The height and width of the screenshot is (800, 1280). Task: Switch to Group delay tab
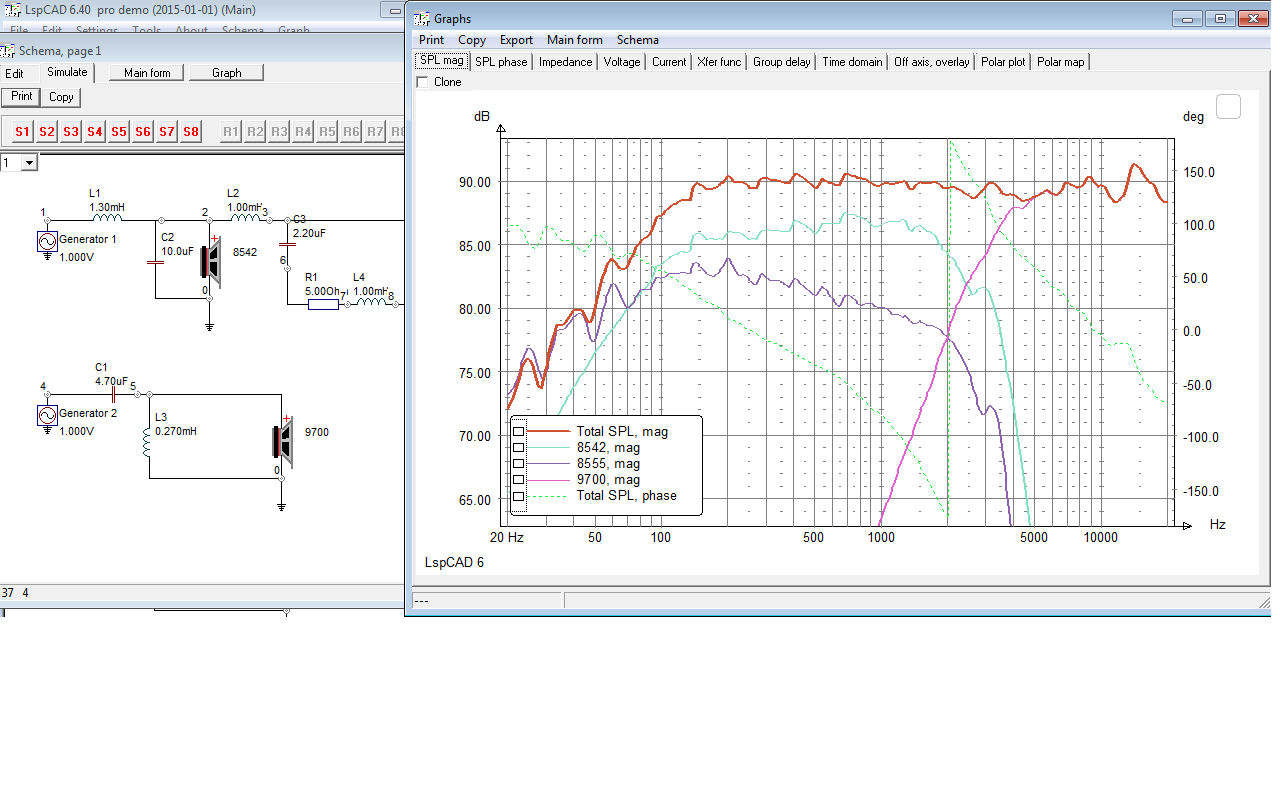[782, 62]
